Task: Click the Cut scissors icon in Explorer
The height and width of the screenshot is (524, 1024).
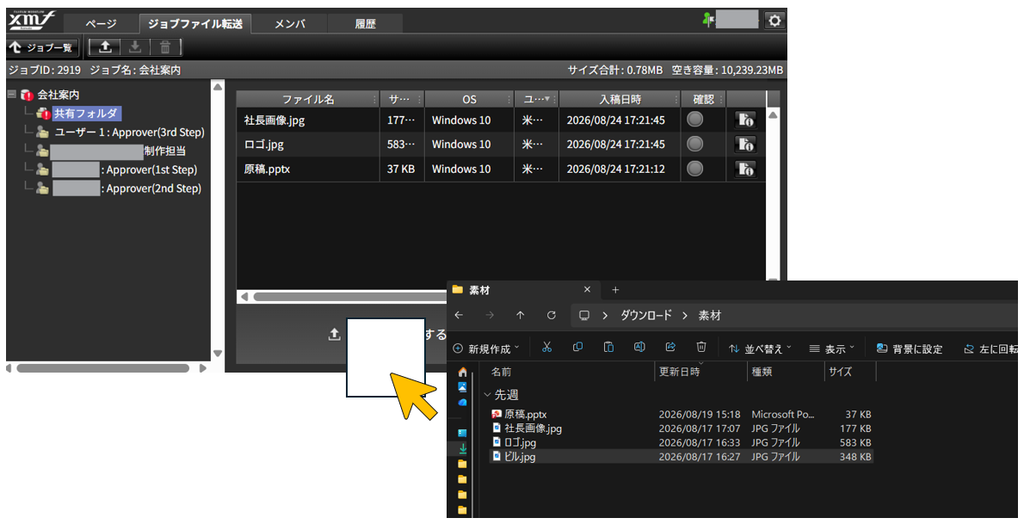Action: [547, 348]
